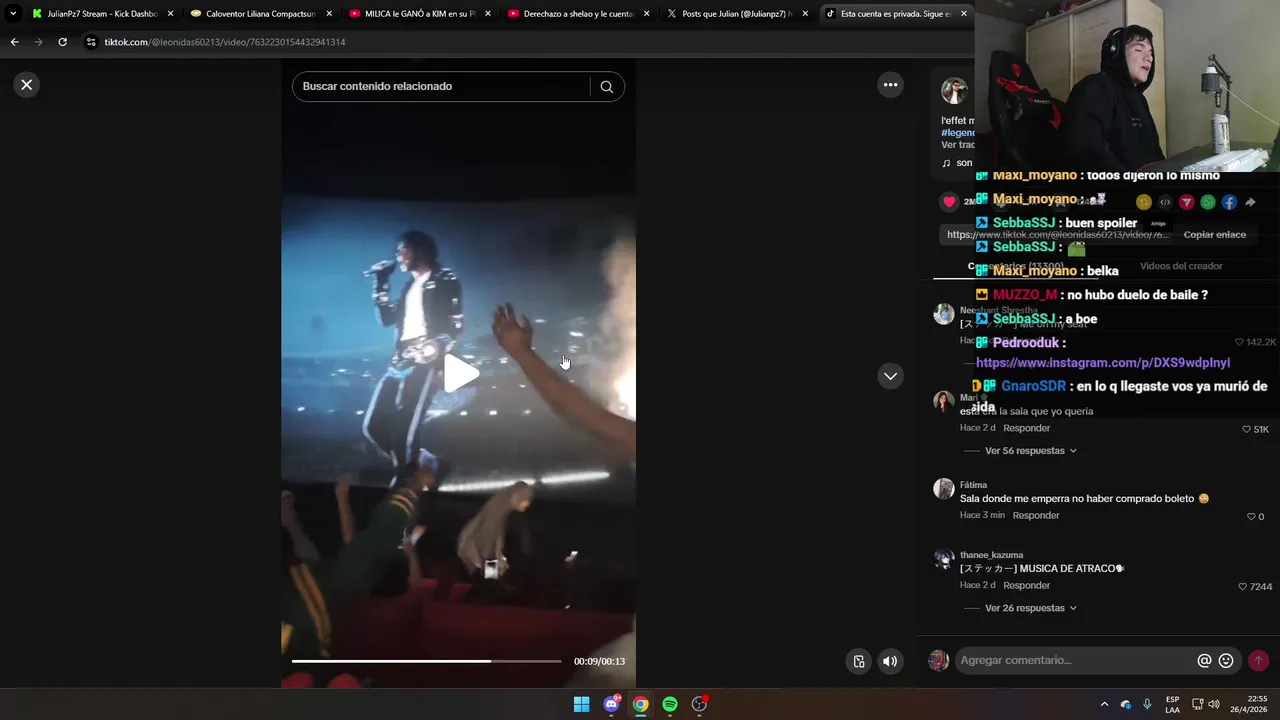Screen dimensions: 1280x720
Task: Open the Instagram link posted by Pedrooduk
Action: click(1103, 363)
